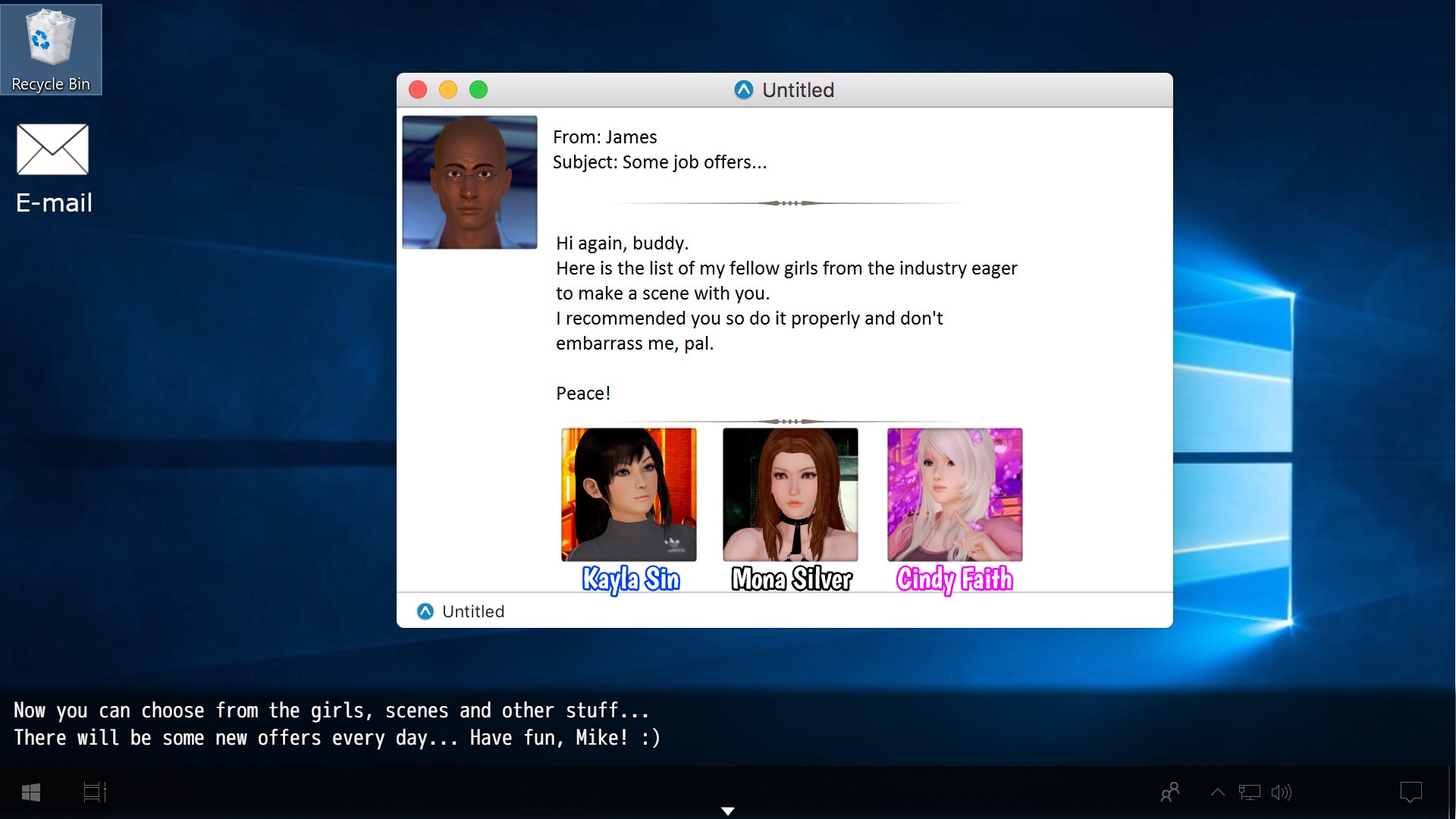Click the Cindy Faith name label
Image resolution: width=1456 pixels, height=819 pixels.
click(x=955, y=579)
